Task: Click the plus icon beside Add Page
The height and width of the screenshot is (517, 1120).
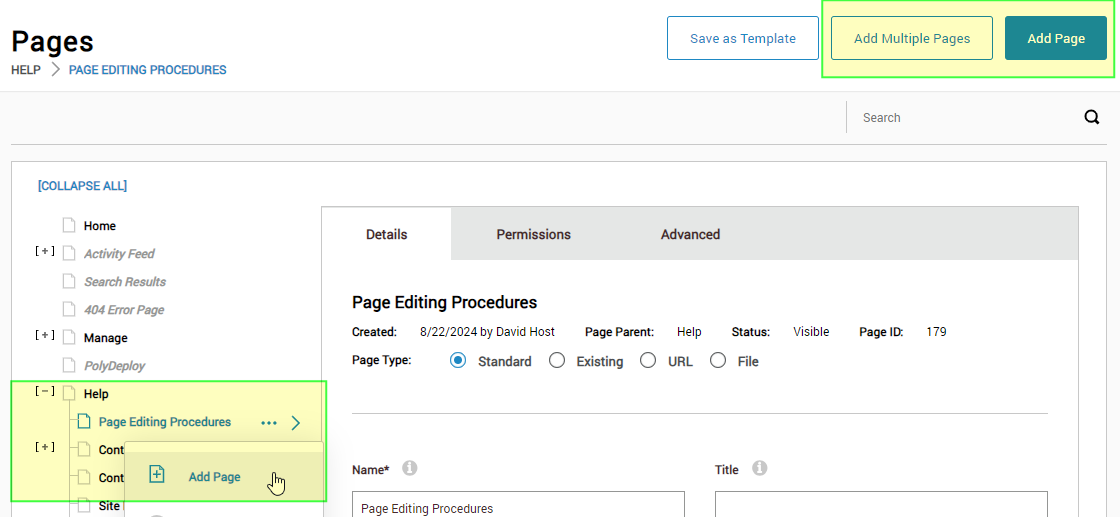Action: [156, 475]
